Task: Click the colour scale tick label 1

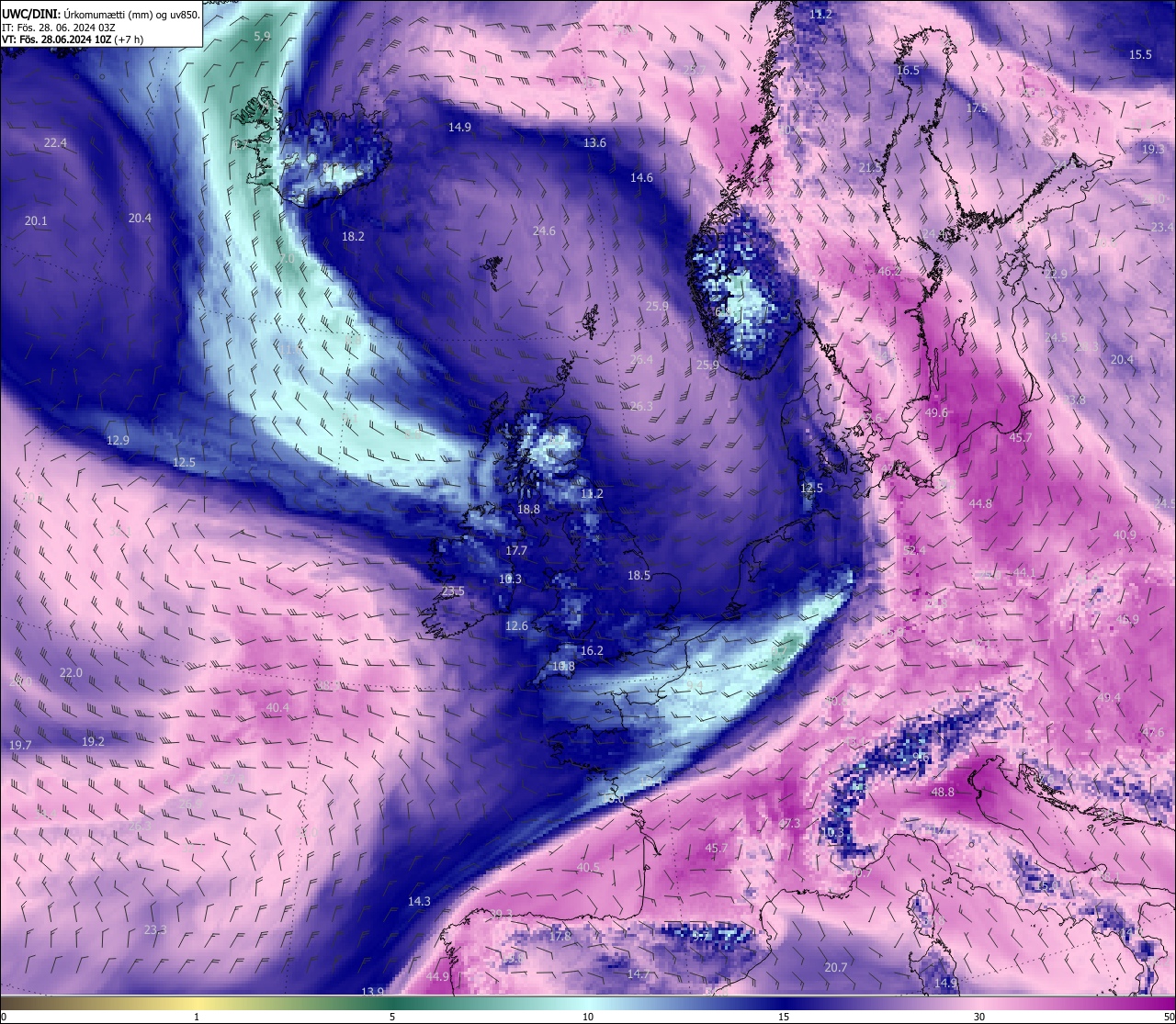Action: coord(197,1017)
